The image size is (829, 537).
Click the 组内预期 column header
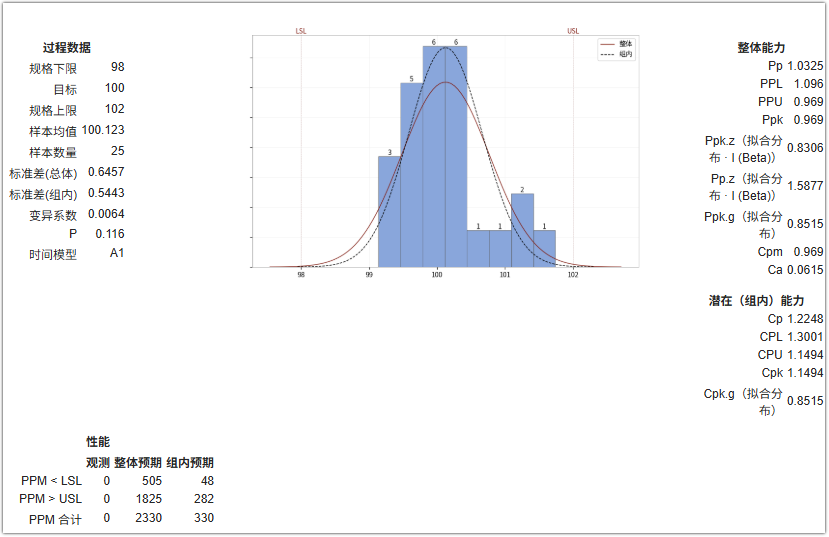coord(190,463)
